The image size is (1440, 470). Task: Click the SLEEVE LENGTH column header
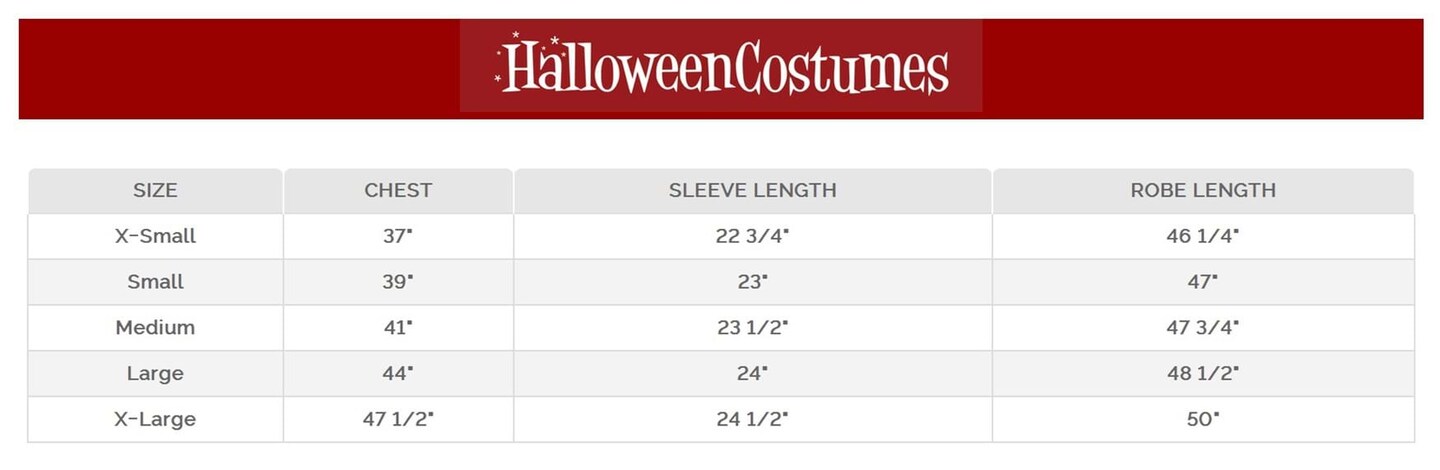(x=752, y=190)
